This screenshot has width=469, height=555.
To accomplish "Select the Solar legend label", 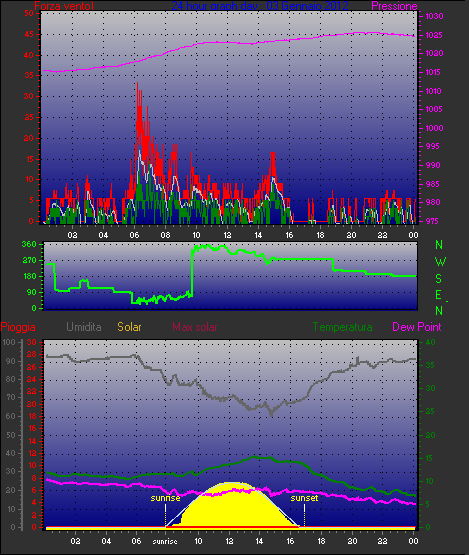I will (129, 327).
